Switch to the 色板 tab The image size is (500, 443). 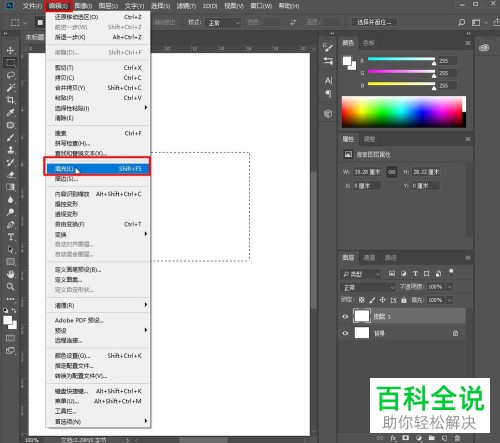(x=368, y=43)
